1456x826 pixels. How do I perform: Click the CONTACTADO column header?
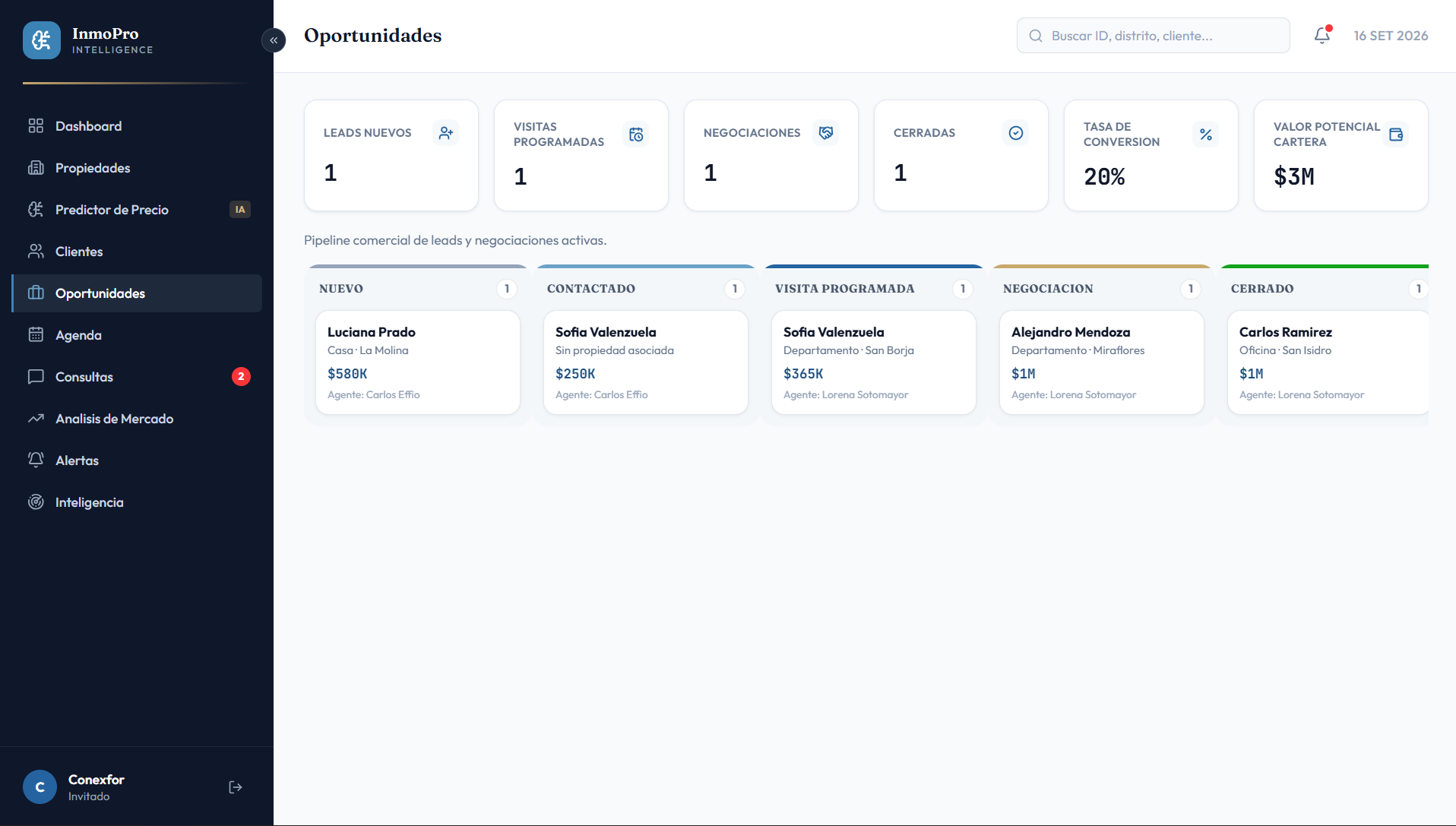click(x=591, y=289)
